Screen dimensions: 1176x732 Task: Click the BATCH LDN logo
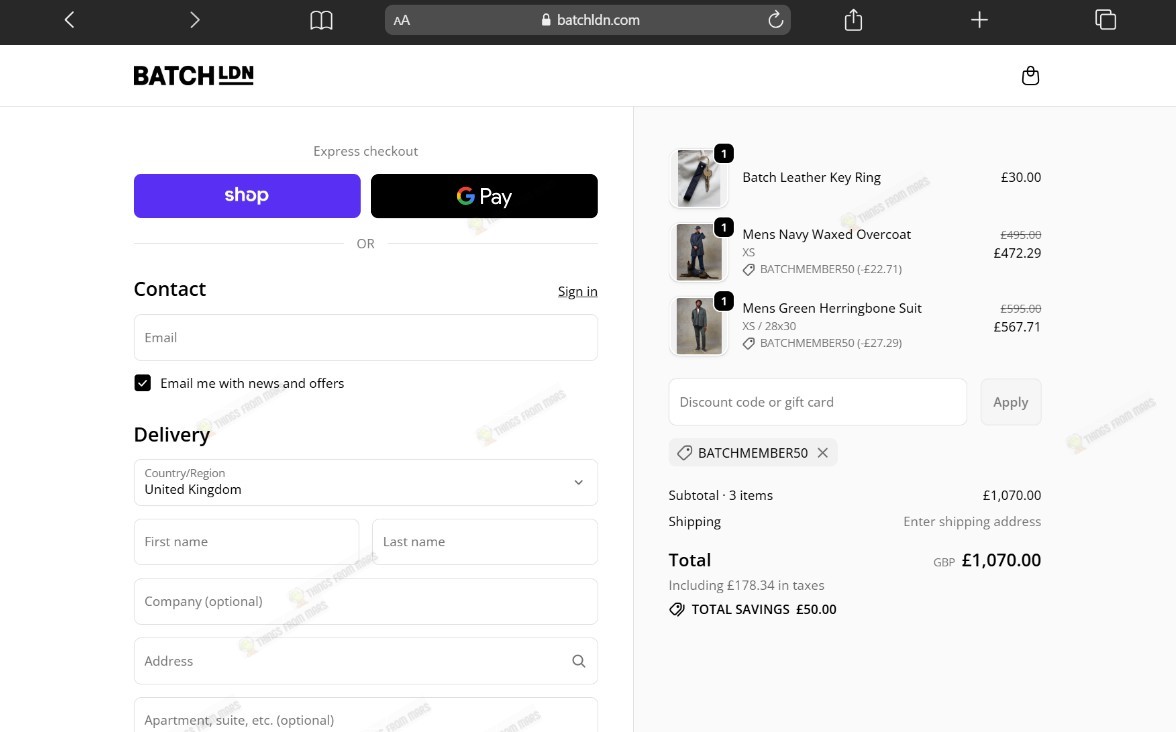coord(194,75)
